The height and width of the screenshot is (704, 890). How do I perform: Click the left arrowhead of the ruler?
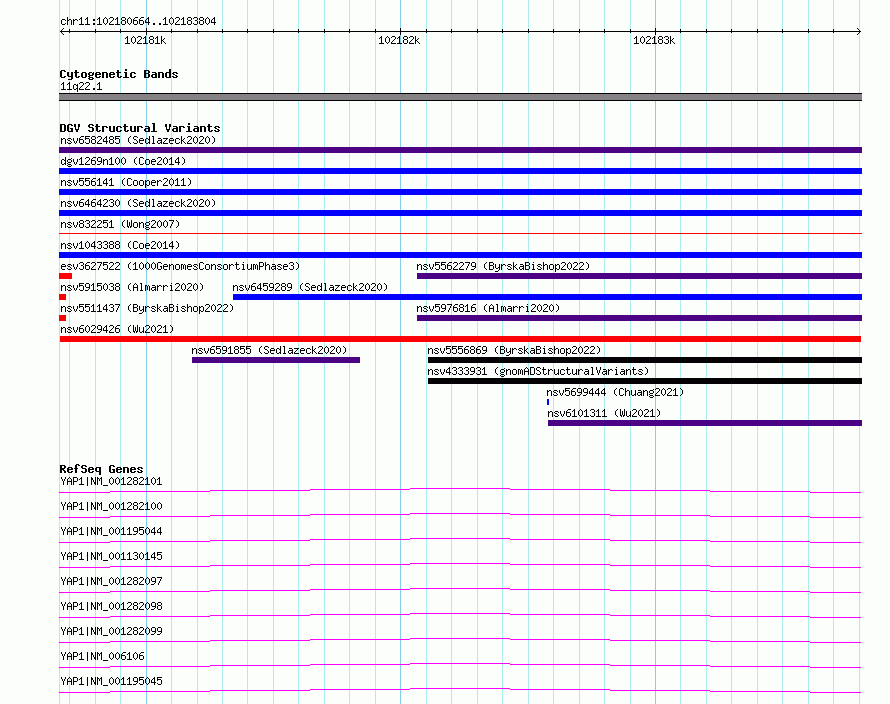coord(62,31)
